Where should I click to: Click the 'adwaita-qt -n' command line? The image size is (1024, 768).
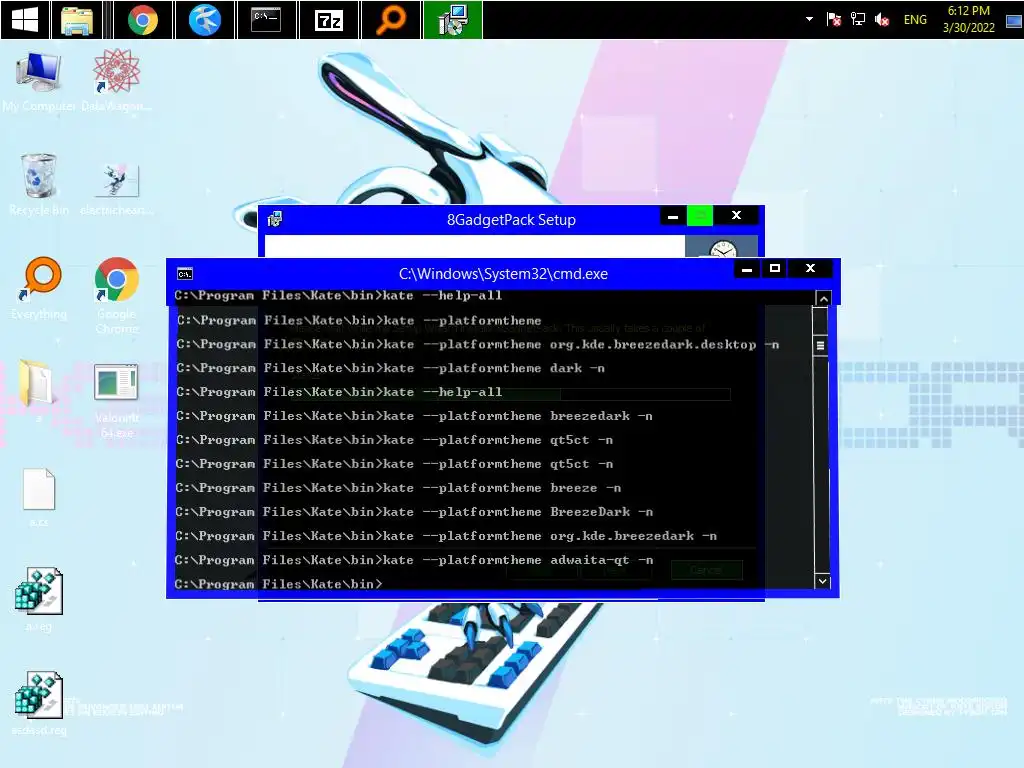pos(414,560)
